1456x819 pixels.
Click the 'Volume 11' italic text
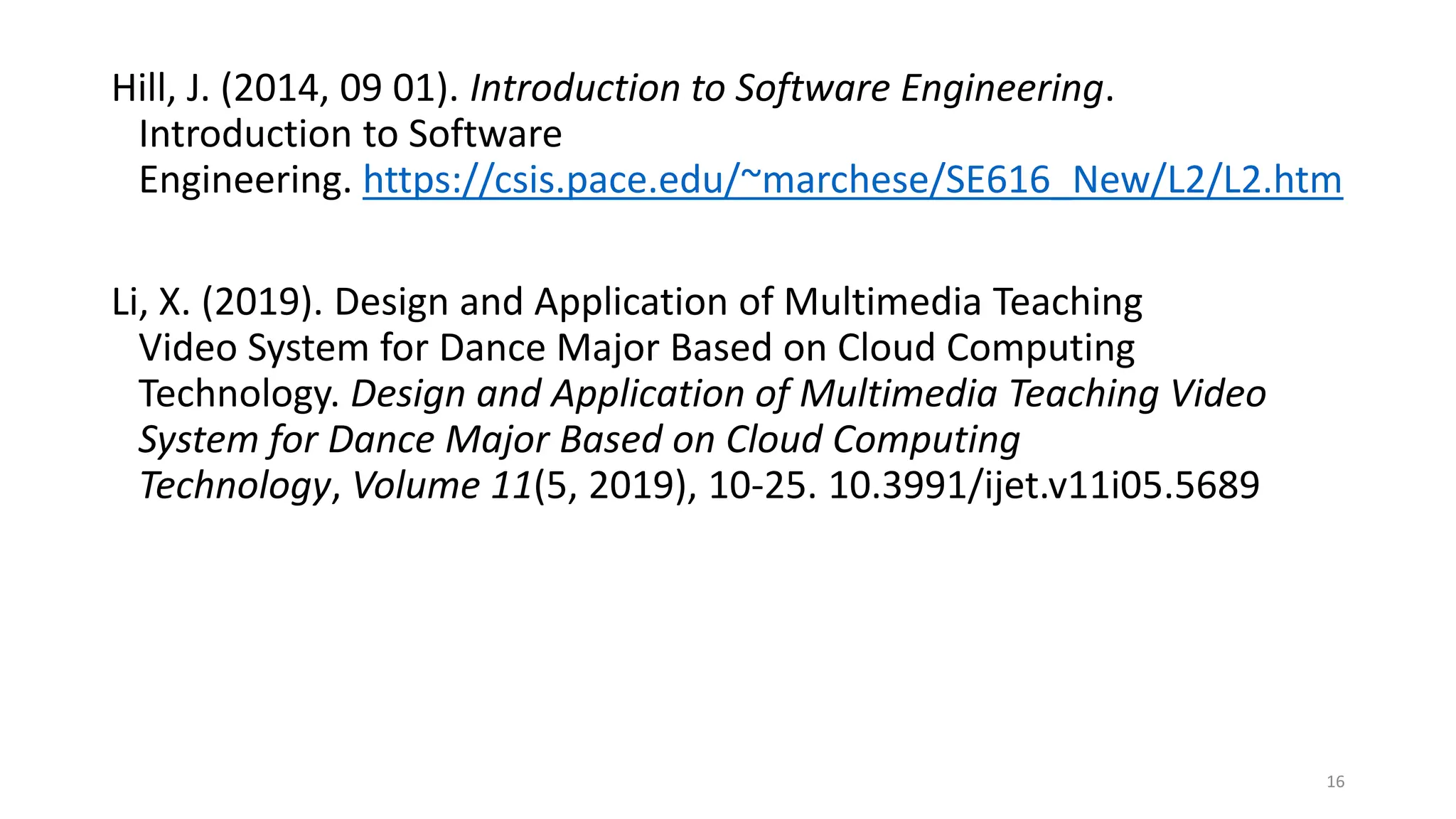coord(442,486)
